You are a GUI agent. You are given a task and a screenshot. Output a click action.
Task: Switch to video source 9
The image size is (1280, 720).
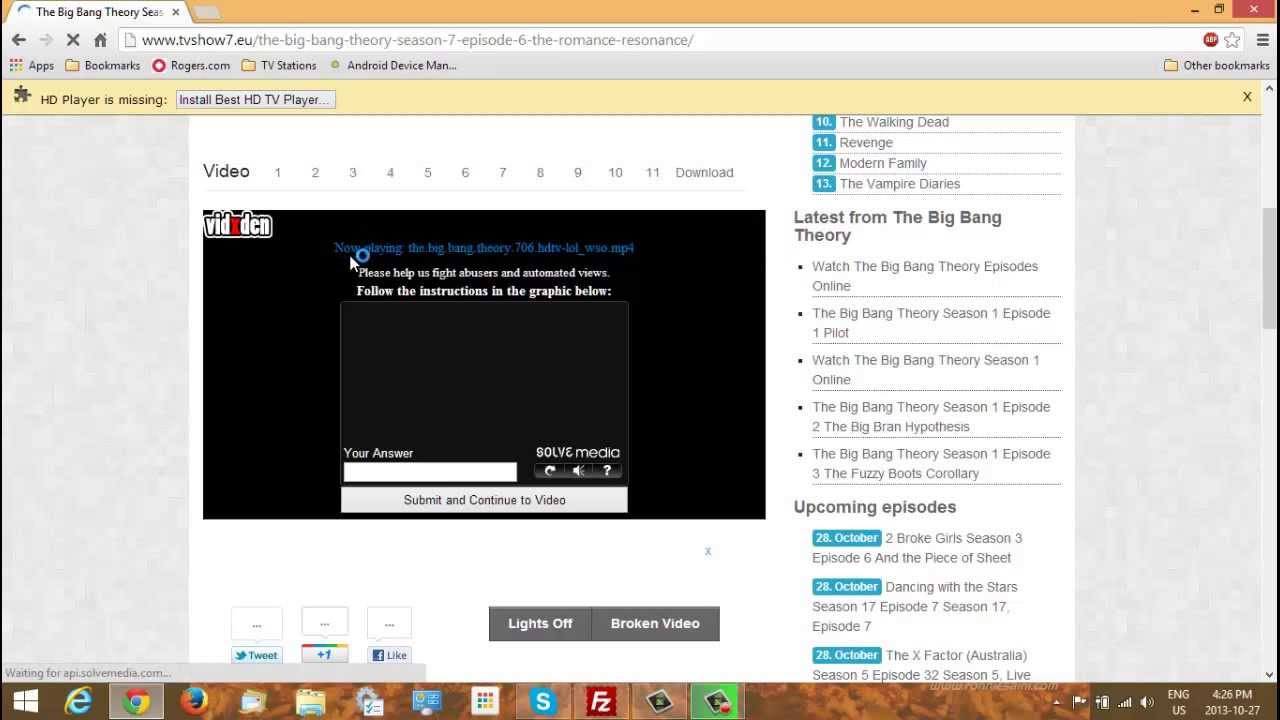(x=577, y=172)
